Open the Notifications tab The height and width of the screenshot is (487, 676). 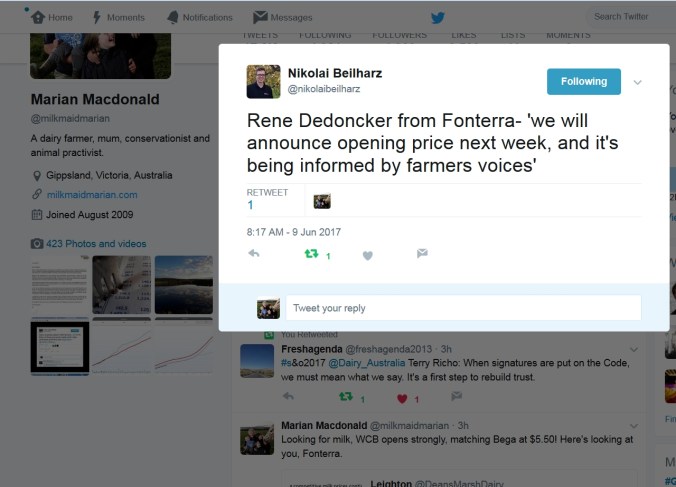[x=199, y=17]
